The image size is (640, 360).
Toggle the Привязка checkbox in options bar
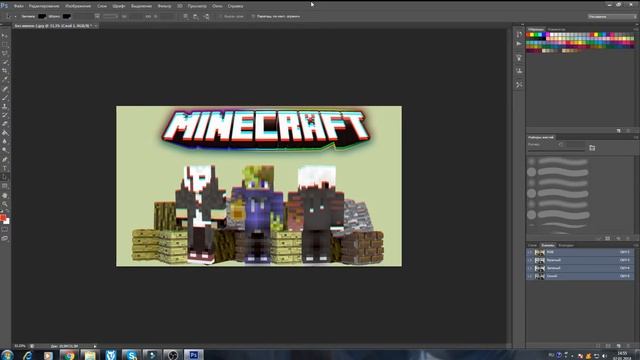253,16
